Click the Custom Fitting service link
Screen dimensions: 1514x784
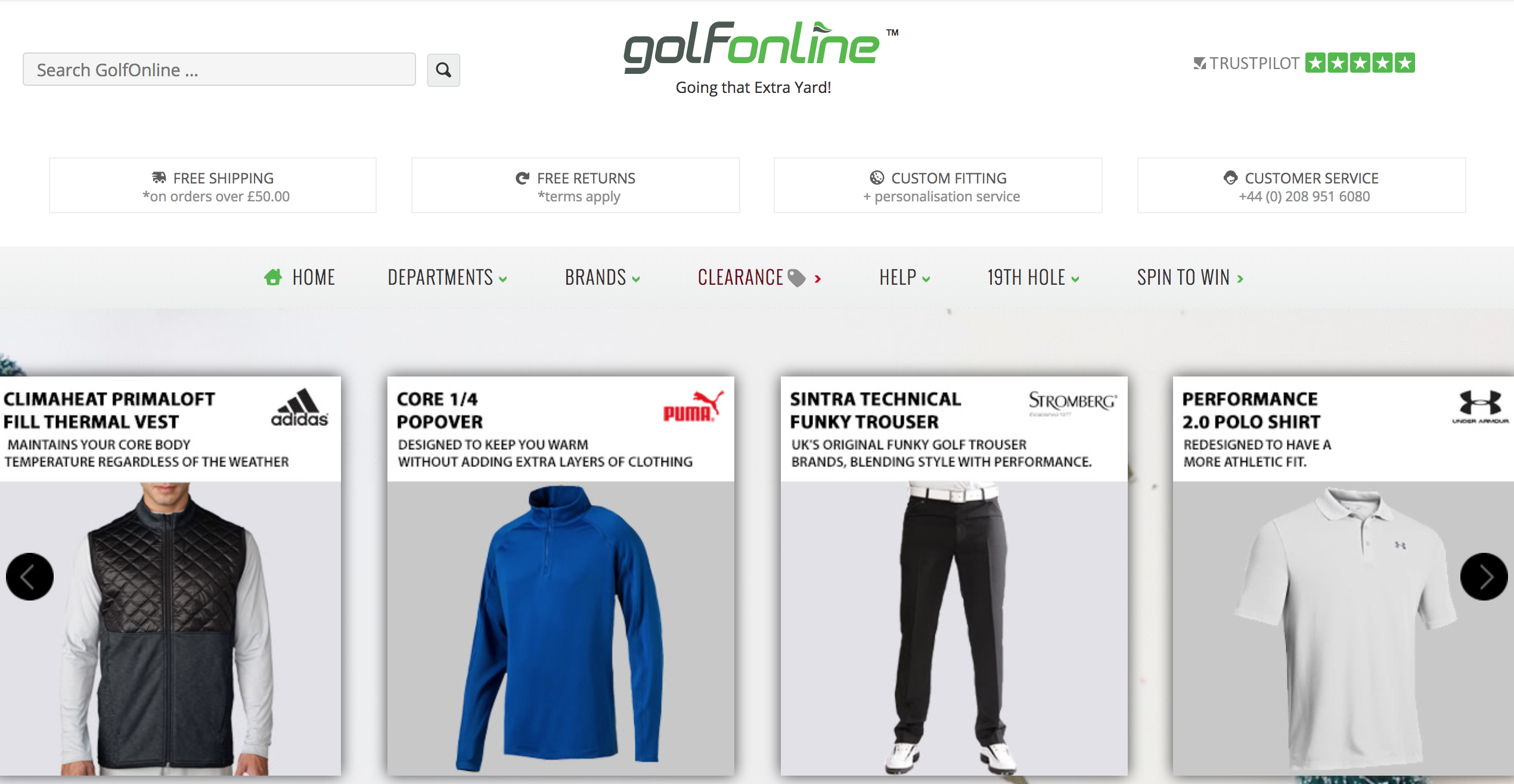tap(938, 185)
